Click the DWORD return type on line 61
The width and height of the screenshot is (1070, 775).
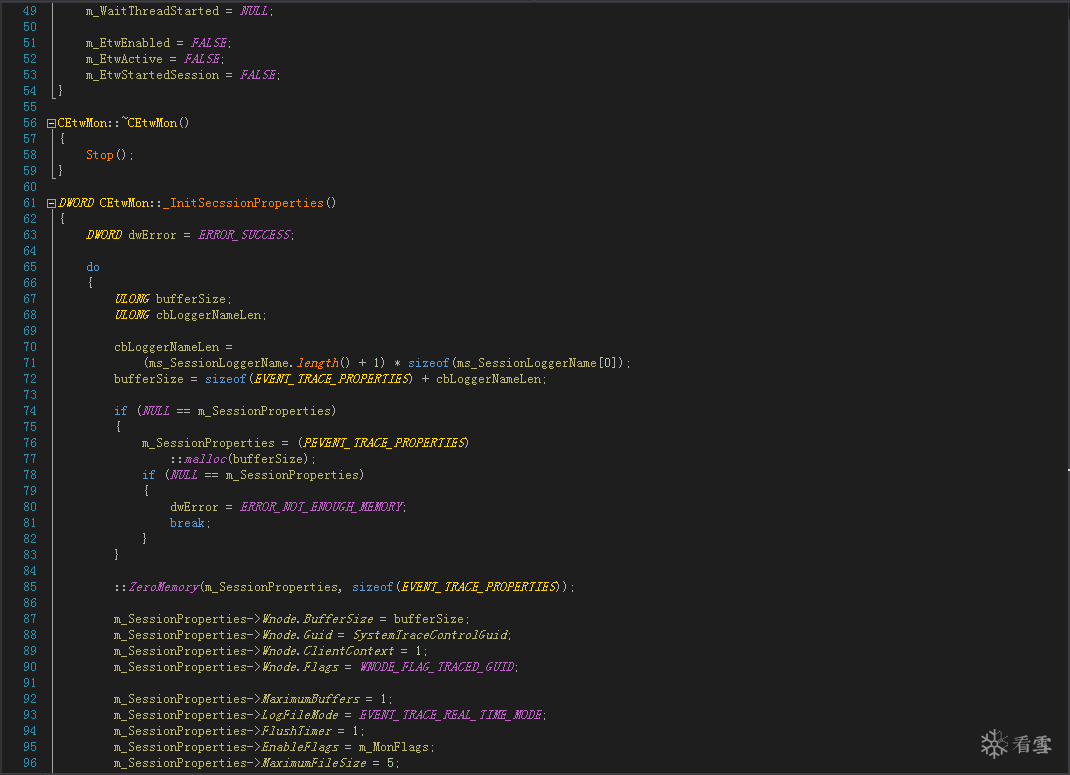(x=76, y=203)
